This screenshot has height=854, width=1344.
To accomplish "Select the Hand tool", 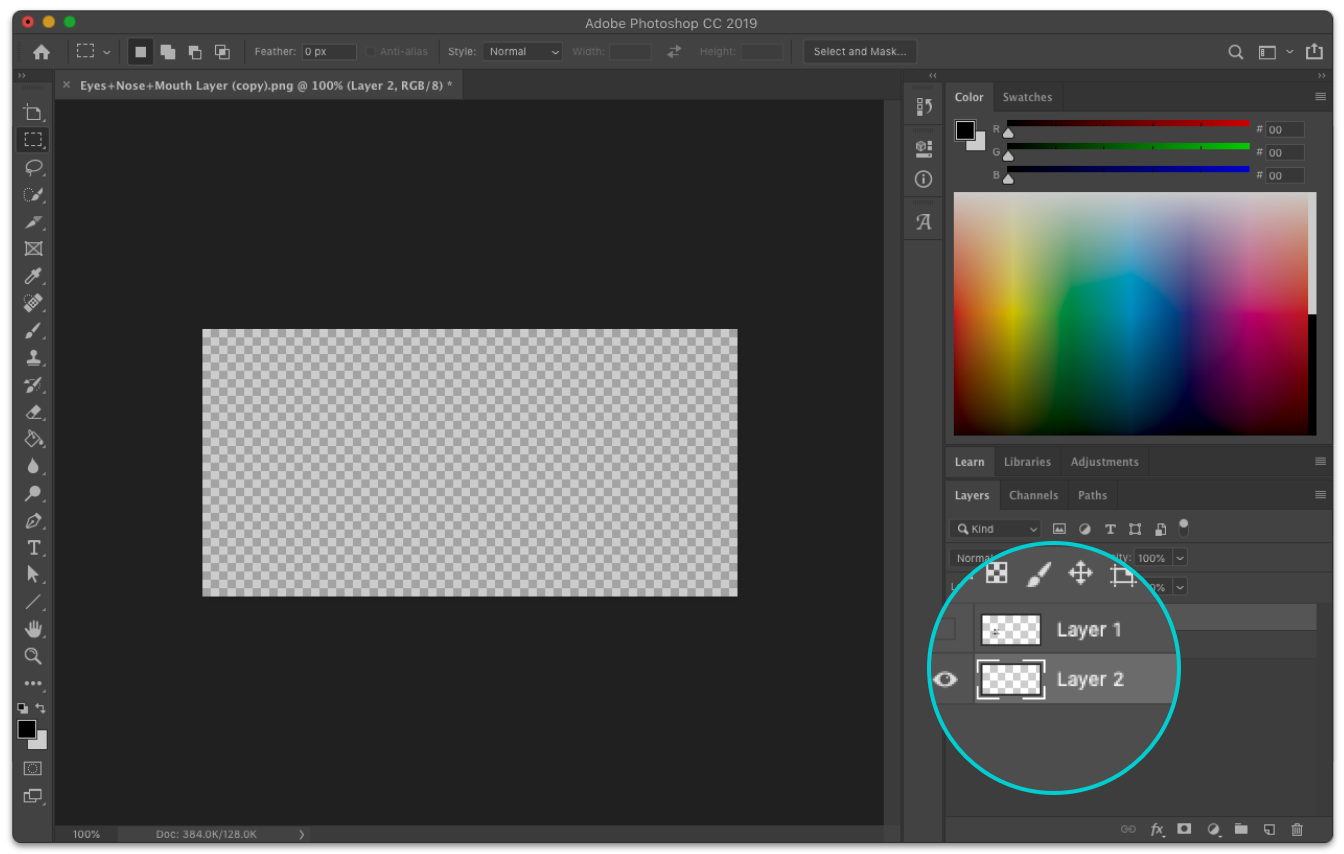I will [33, 629].
